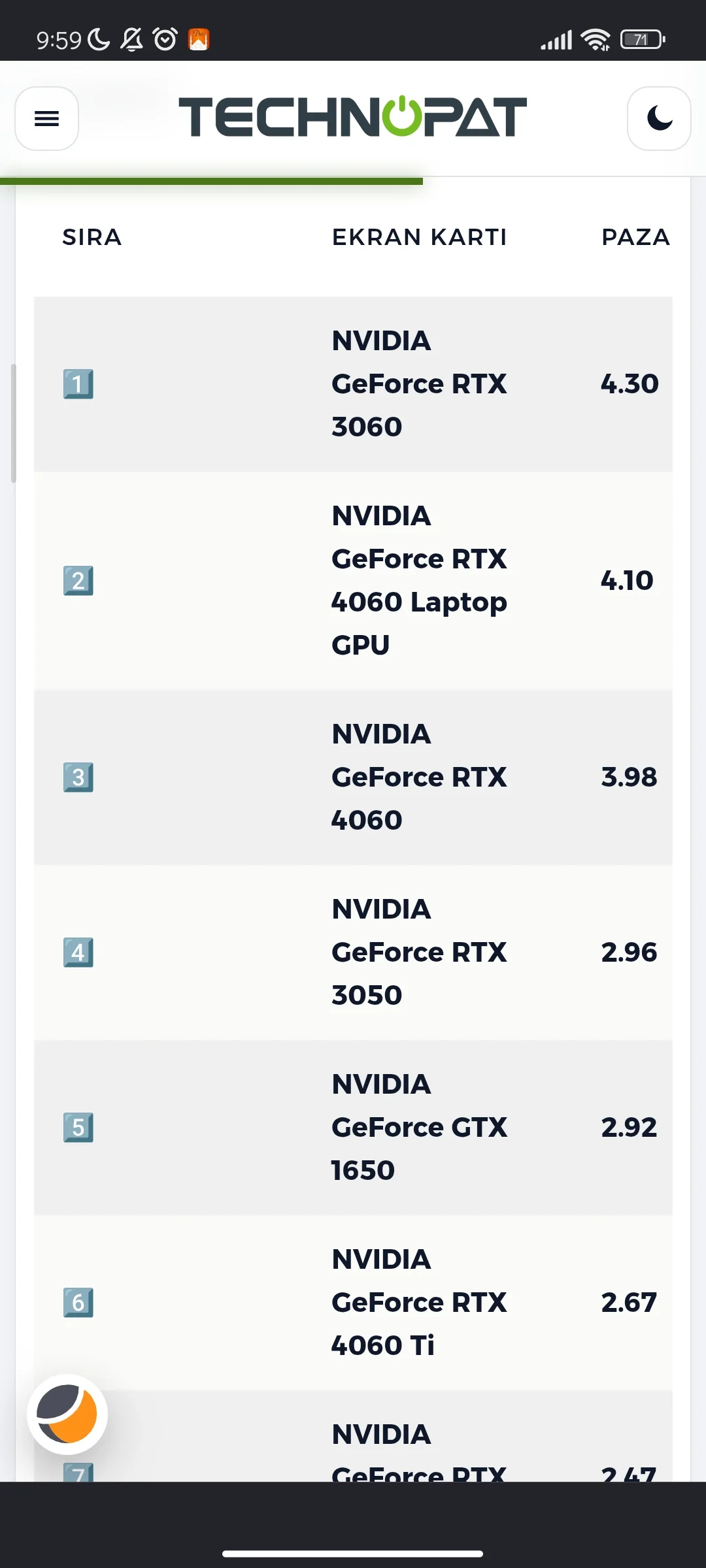
Task: Tap the floating orange crescent browser icon
Action: tap(67, 1414)
